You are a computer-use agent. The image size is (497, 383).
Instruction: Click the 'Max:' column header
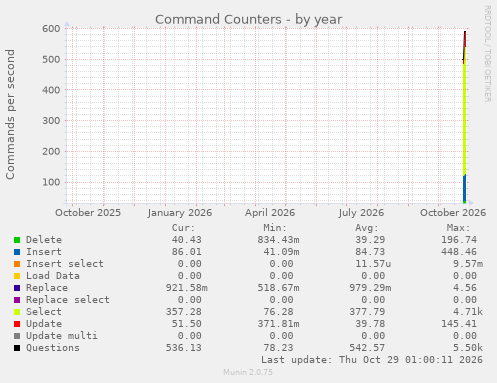[x=458, y=228]
